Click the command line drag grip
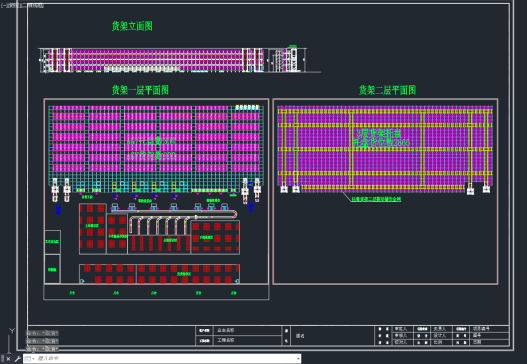The image size is (527, 364). click(x=3, y=359)
